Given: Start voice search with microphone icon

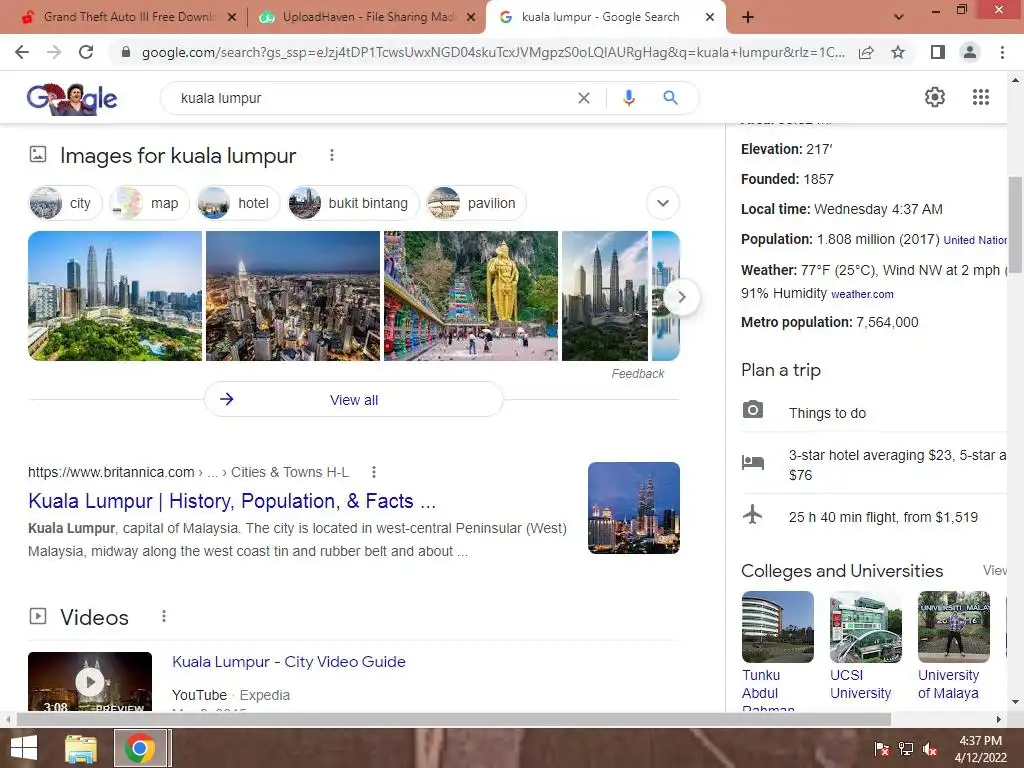Looking at the screenshot, I should [x=628, y=98].
